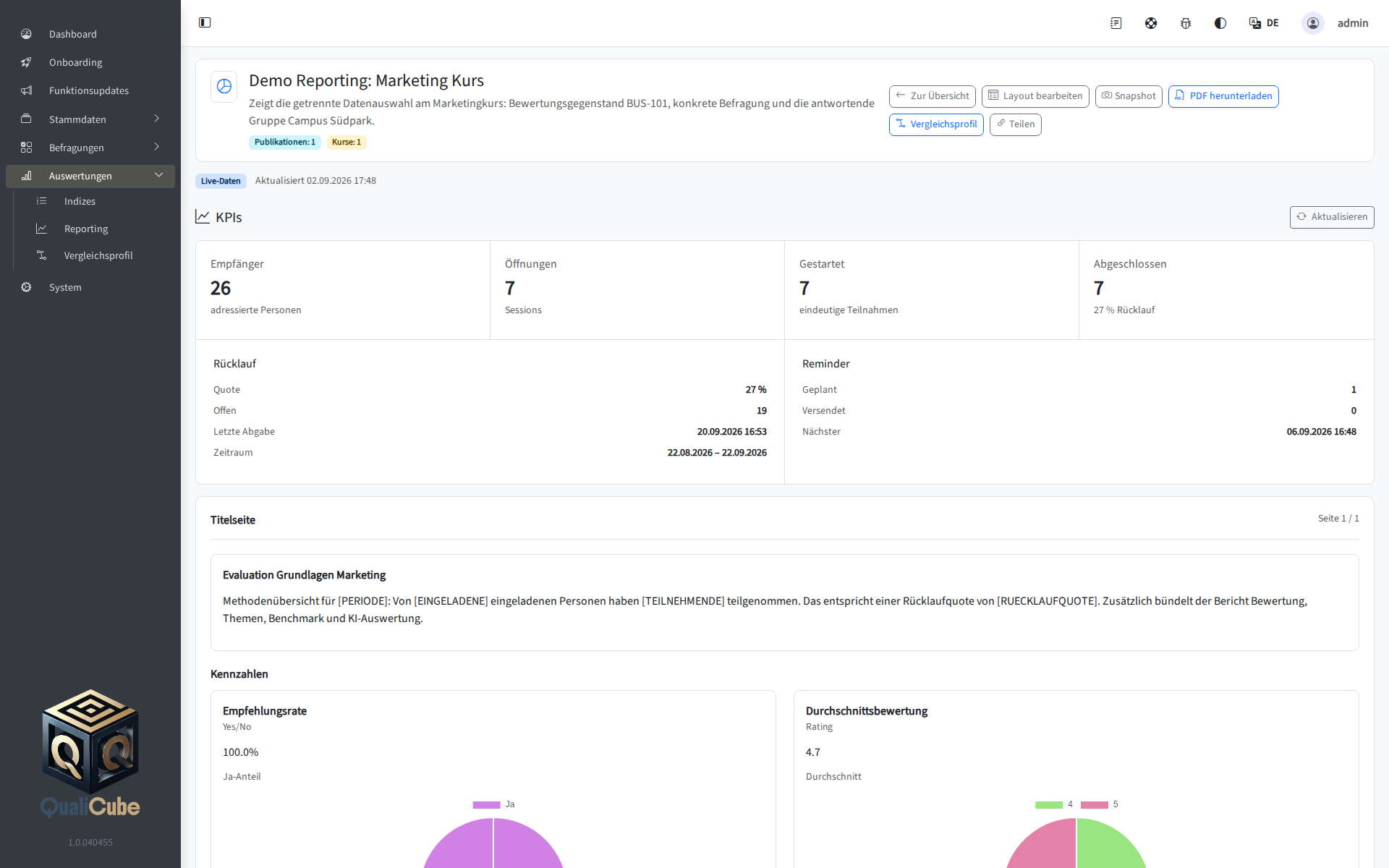Open the bug report icon
The width and height of the screenshot is (1389, 868).
tap(1185, 23)
